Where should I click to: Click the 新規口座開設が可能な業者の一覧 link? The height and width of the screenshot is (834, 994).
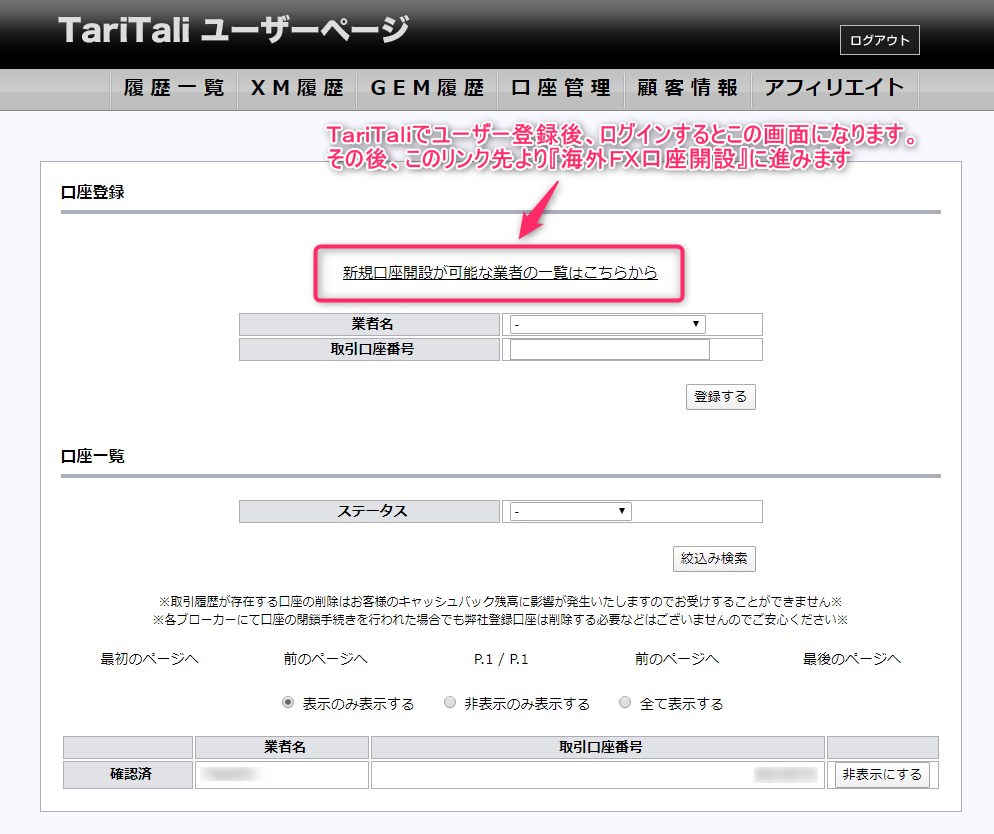click(x=500, y=272)
